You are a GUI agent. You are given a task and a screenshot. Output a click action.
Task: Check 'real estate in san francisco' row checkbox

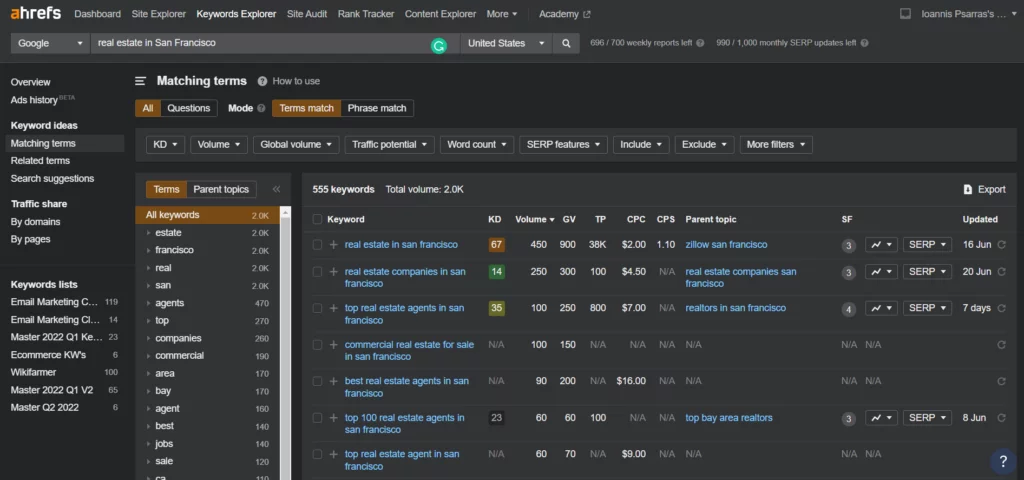click(317, 245)
